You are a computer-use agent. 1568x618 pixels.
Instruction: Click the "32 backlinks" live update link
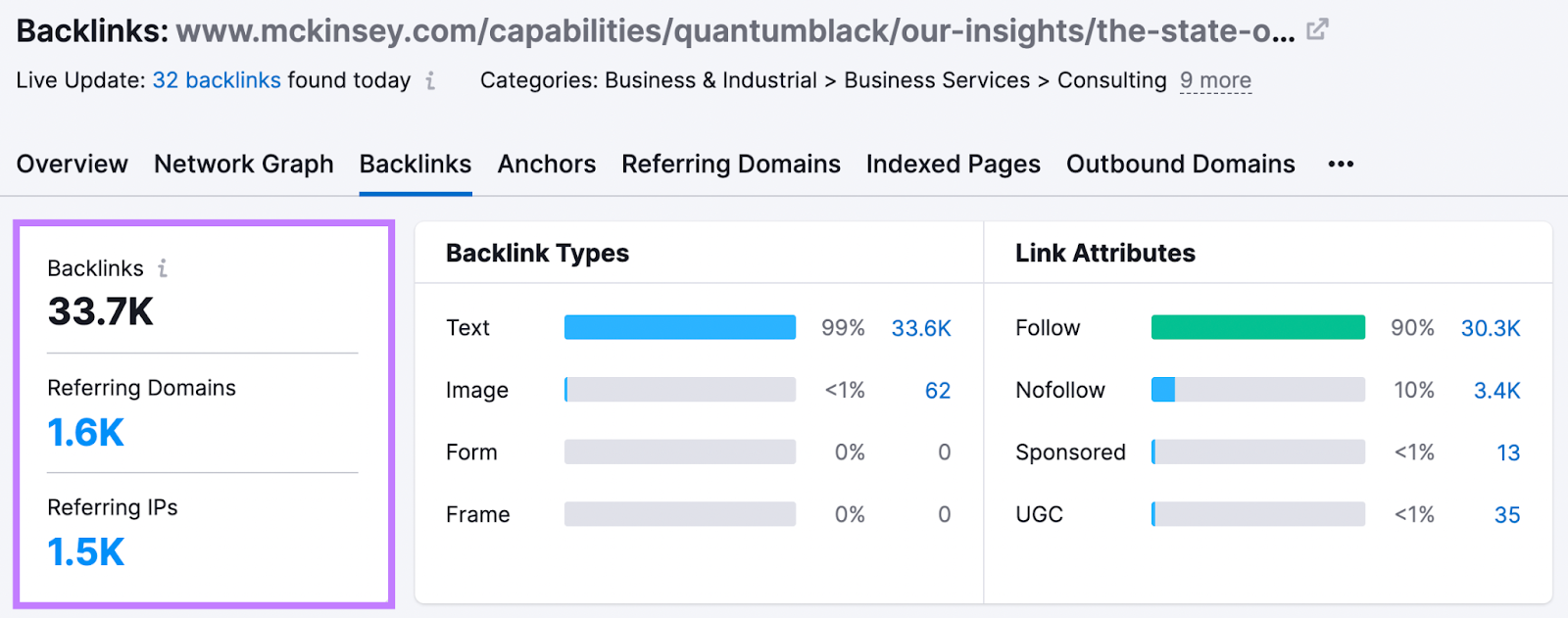coord(216,80)
